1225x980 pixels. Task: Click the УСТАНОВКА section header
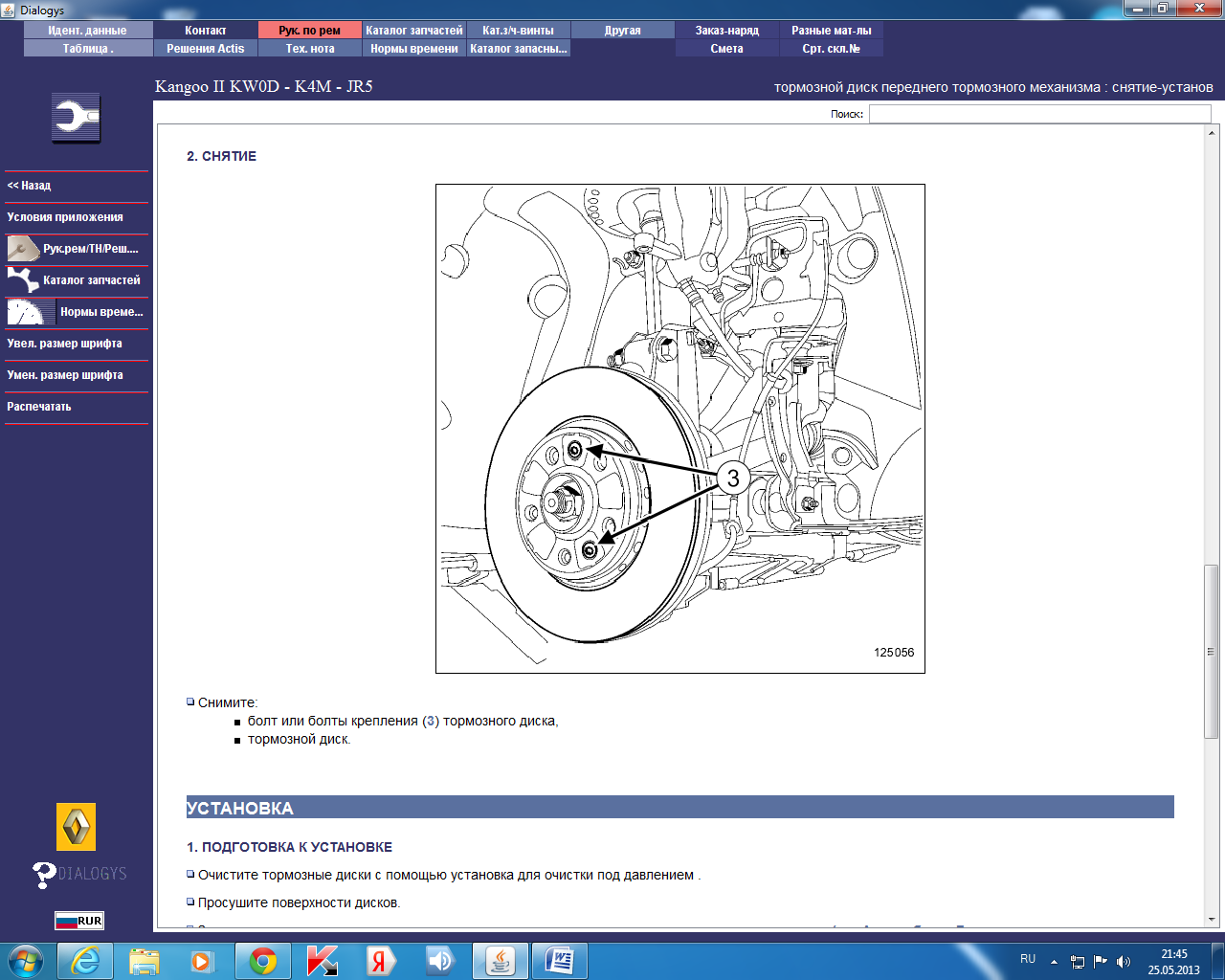(x=679, y=808)
